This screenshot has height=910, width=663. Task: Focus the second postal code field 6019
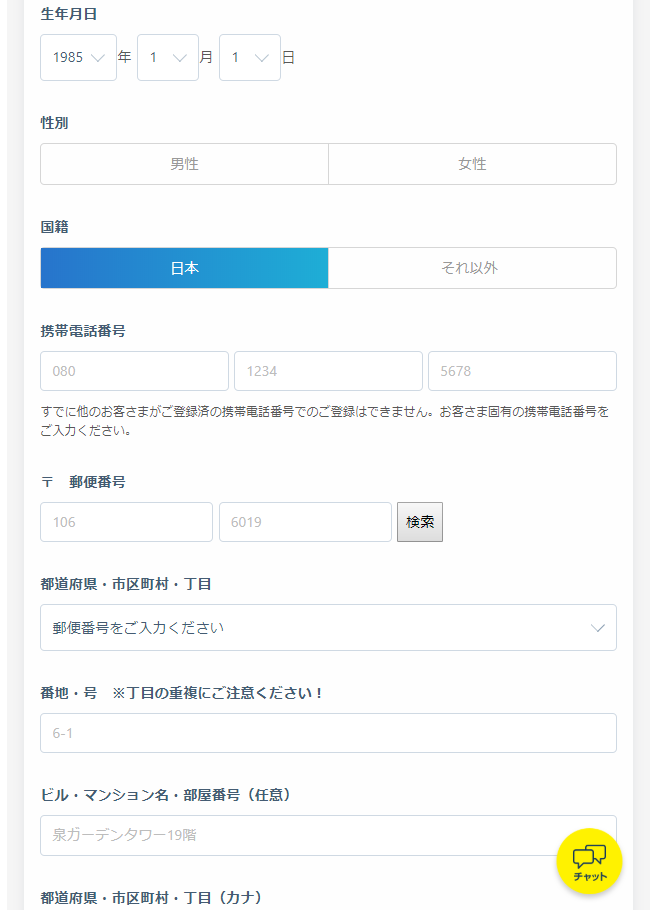tap(305, 522)
